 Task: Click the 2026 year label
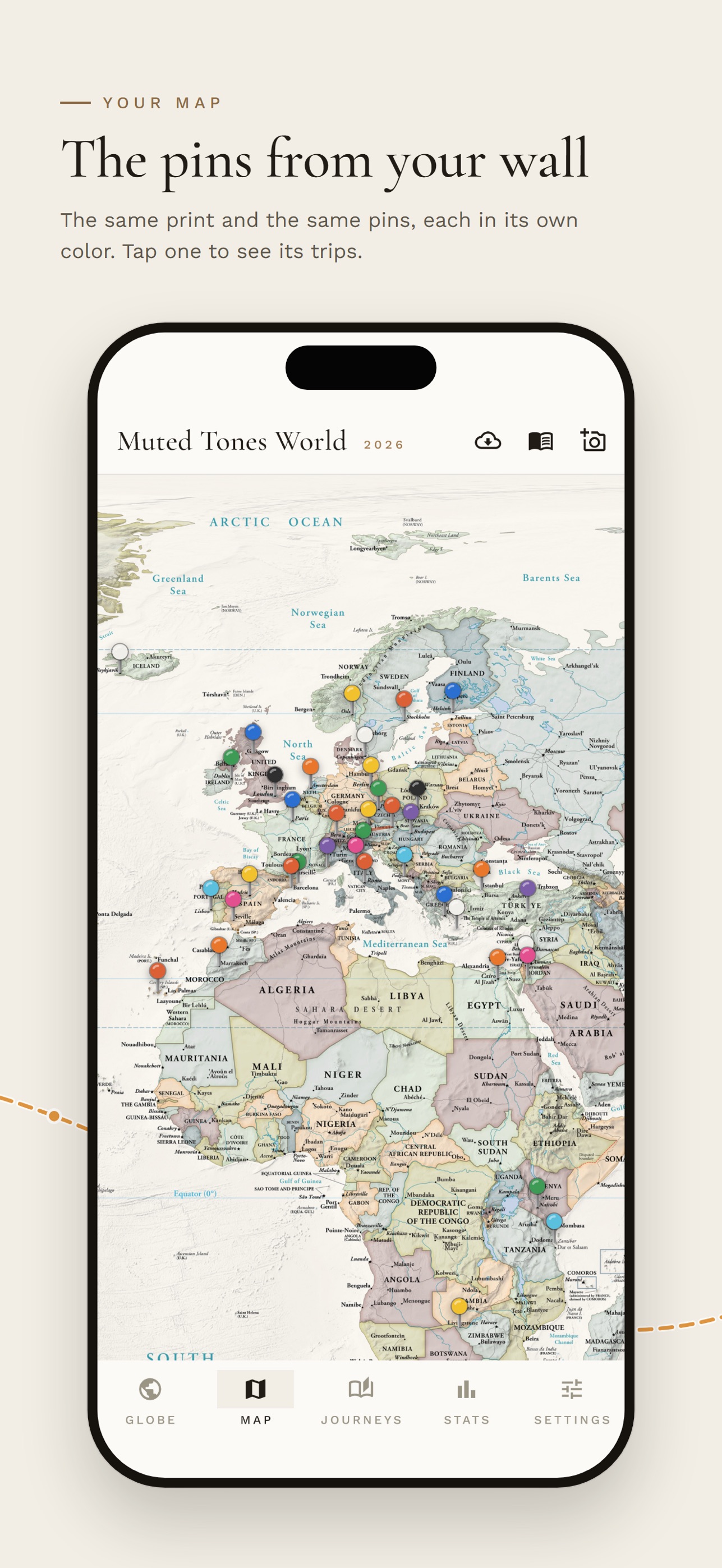click(x=384, y=445)
